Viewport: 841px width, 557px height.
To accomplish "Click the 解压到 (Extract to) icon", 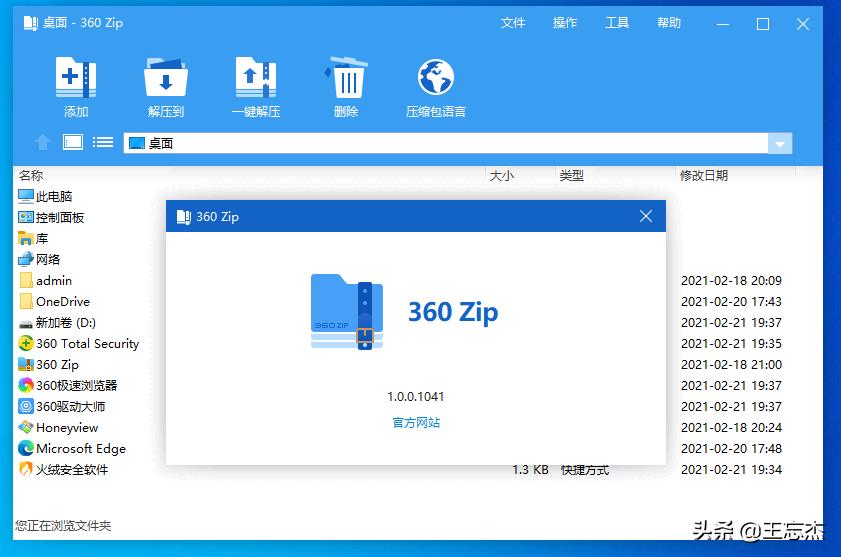I will point(166,77).
